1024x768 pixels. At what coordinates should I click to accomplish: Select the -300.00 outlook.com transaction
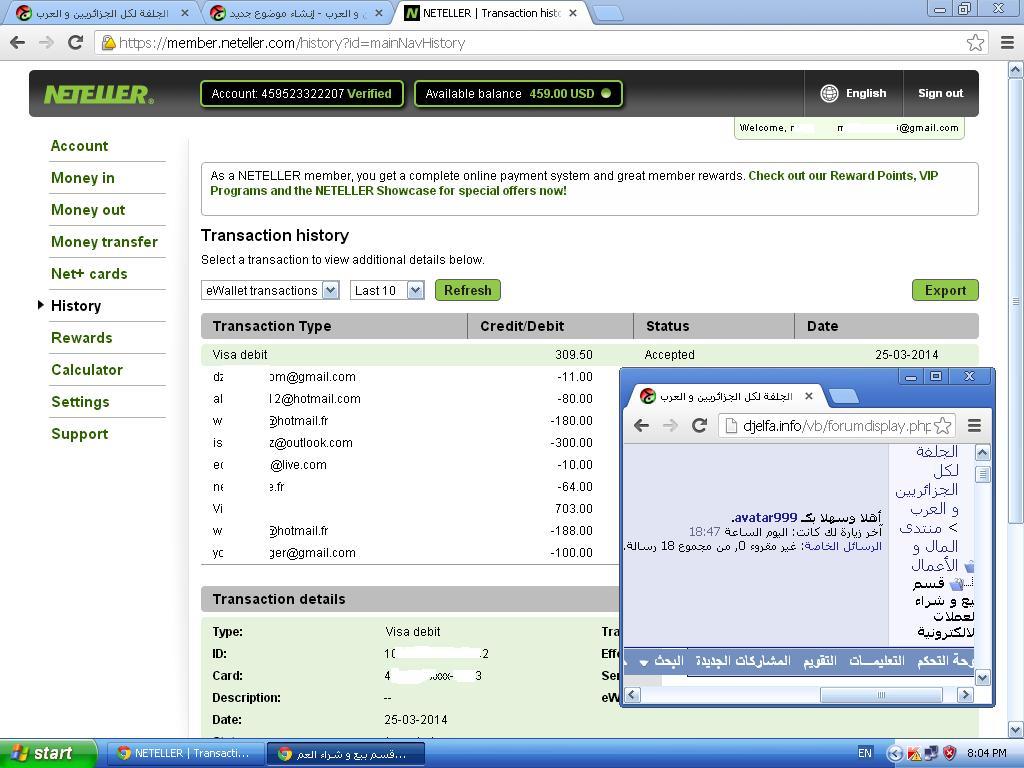click(410, 443)
